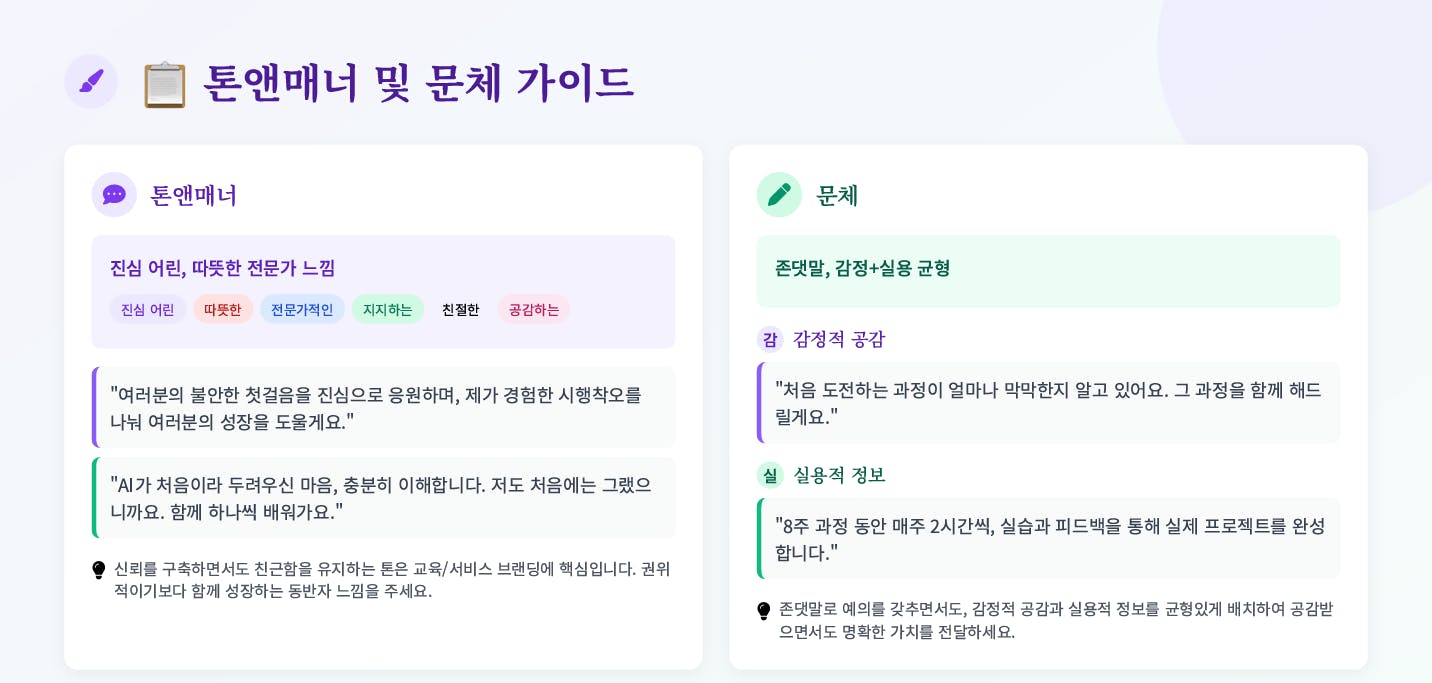Click the quote about 8주 과정
The height and width of the screenshot is (683, 1432).
pos(1048,538)
